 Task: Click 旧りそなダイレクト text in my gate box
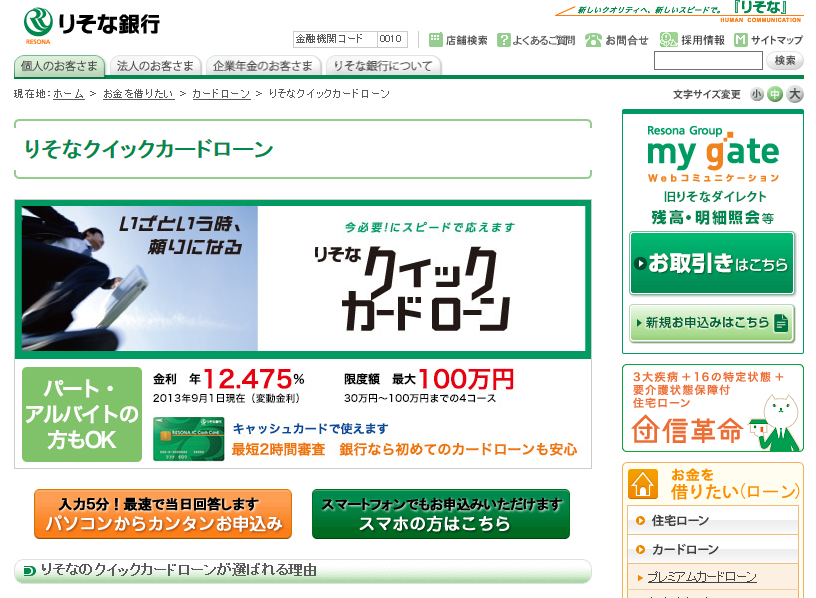715,197
